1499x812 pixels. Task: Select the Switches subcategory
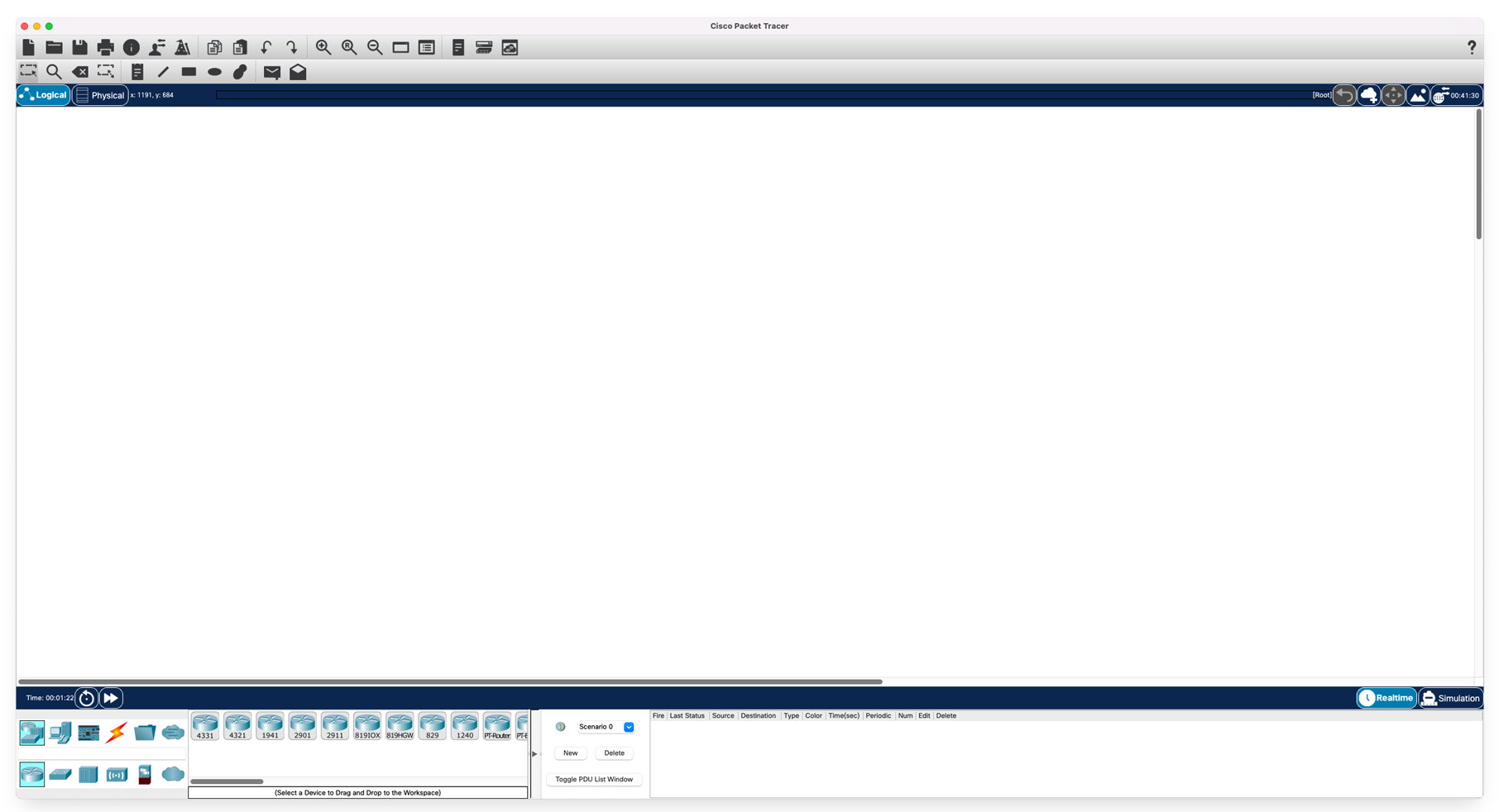[x=60, y=774]
